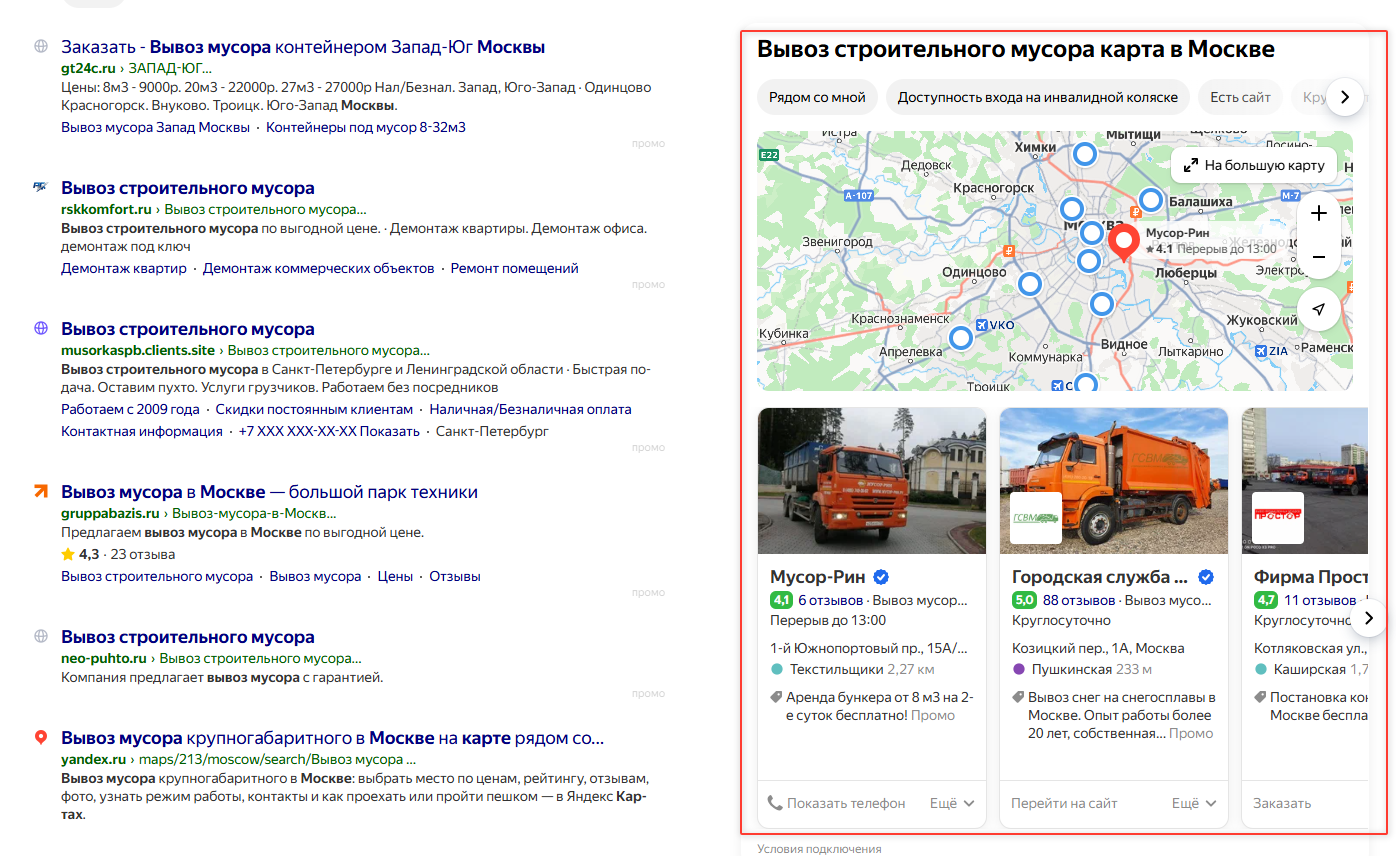The width and height of the screenshot is (1396, 856).
Task: Click the blue map marker near Химки
Action: point(1085,155)
